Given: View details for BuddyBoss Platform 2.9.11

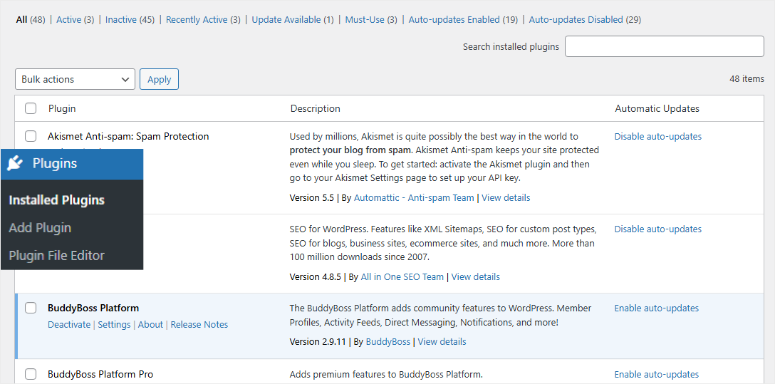Looking at the screenshot, I should coord(442,341).
